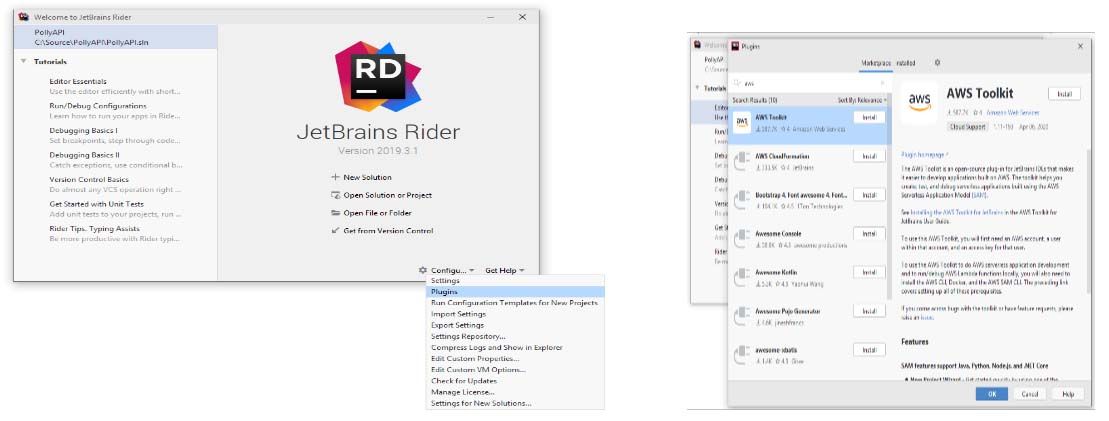Install AWS Toolkit from results list
1109x421 pixels.
click(x=869, y=117)
